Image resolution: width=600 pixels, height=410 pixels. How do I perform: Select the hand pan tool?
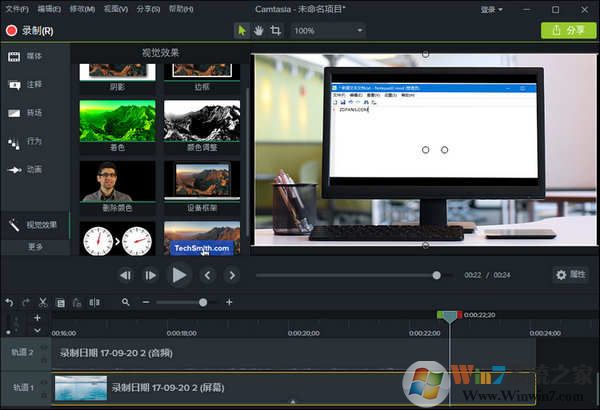click(259, 31)
